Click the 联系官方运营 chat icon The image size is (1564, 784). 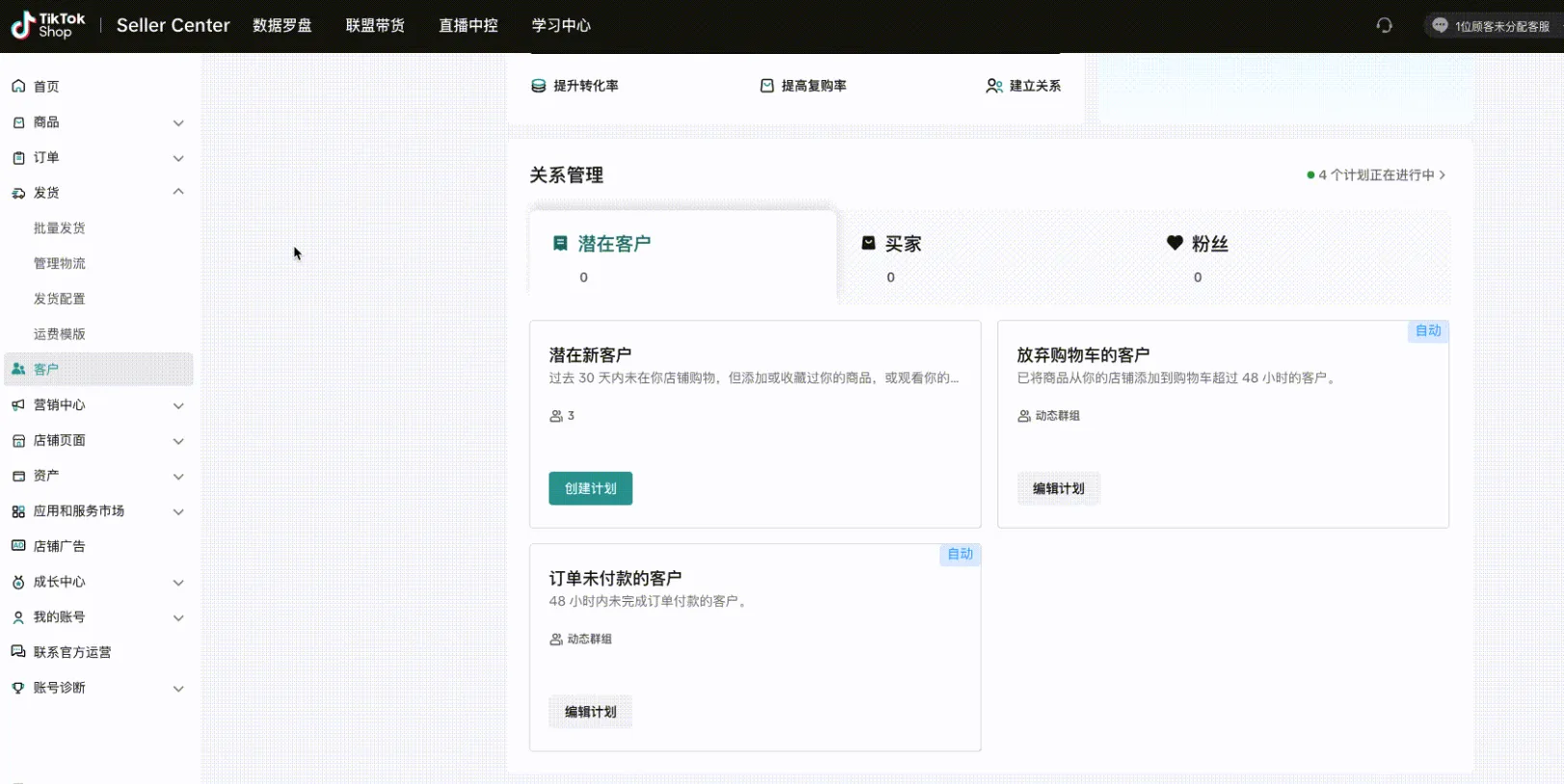(x=18, y=652)
